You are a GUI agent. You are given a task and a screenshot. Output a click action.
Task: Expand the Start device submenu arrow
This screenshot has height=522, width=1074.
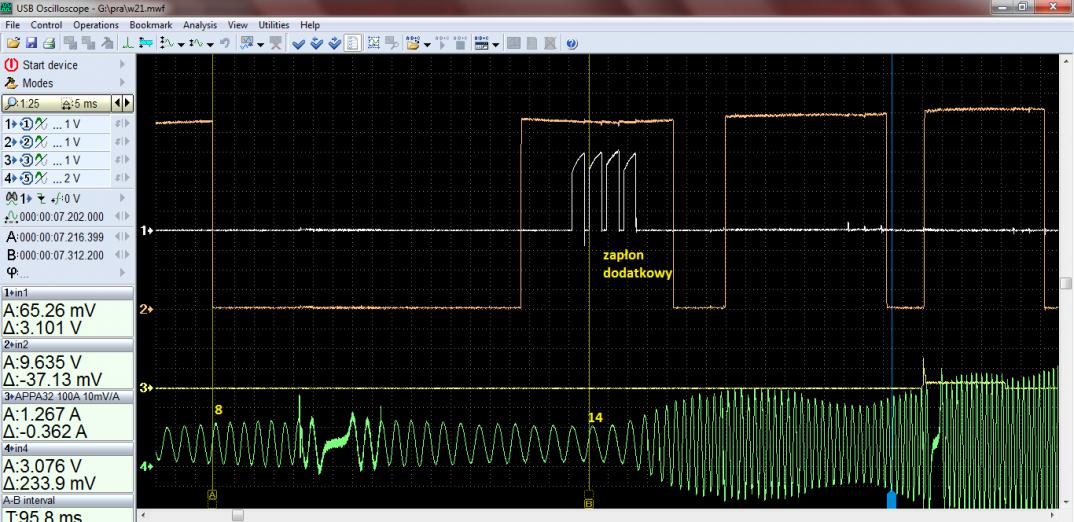pos(123,65)
